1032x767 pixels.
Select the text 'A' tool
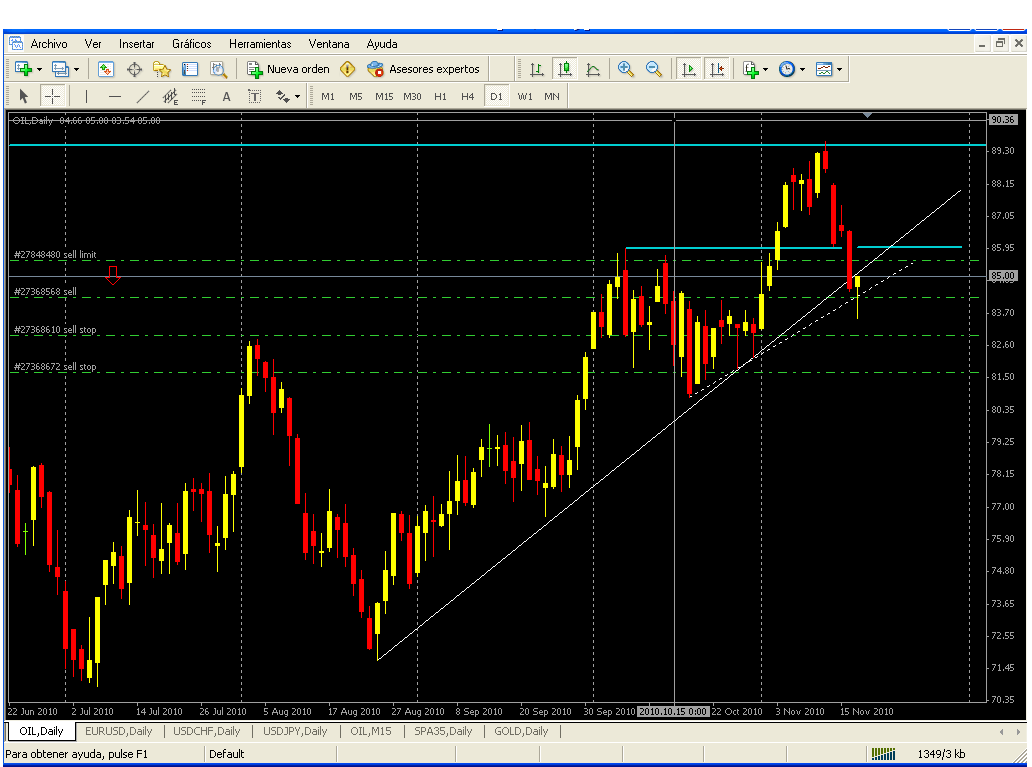pyautogui.click(x=226, y=97)
